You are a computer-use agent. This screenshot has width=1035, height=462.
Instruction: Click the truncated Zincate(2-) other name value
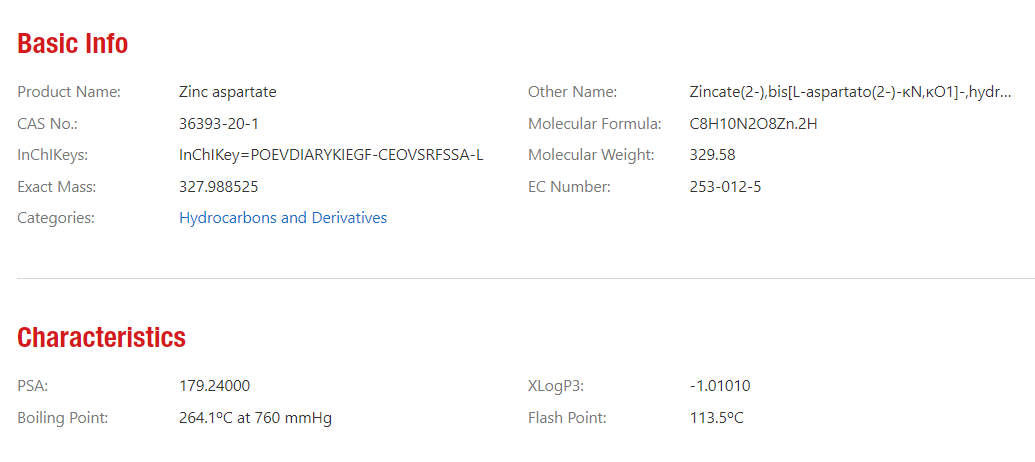(850, 92)
